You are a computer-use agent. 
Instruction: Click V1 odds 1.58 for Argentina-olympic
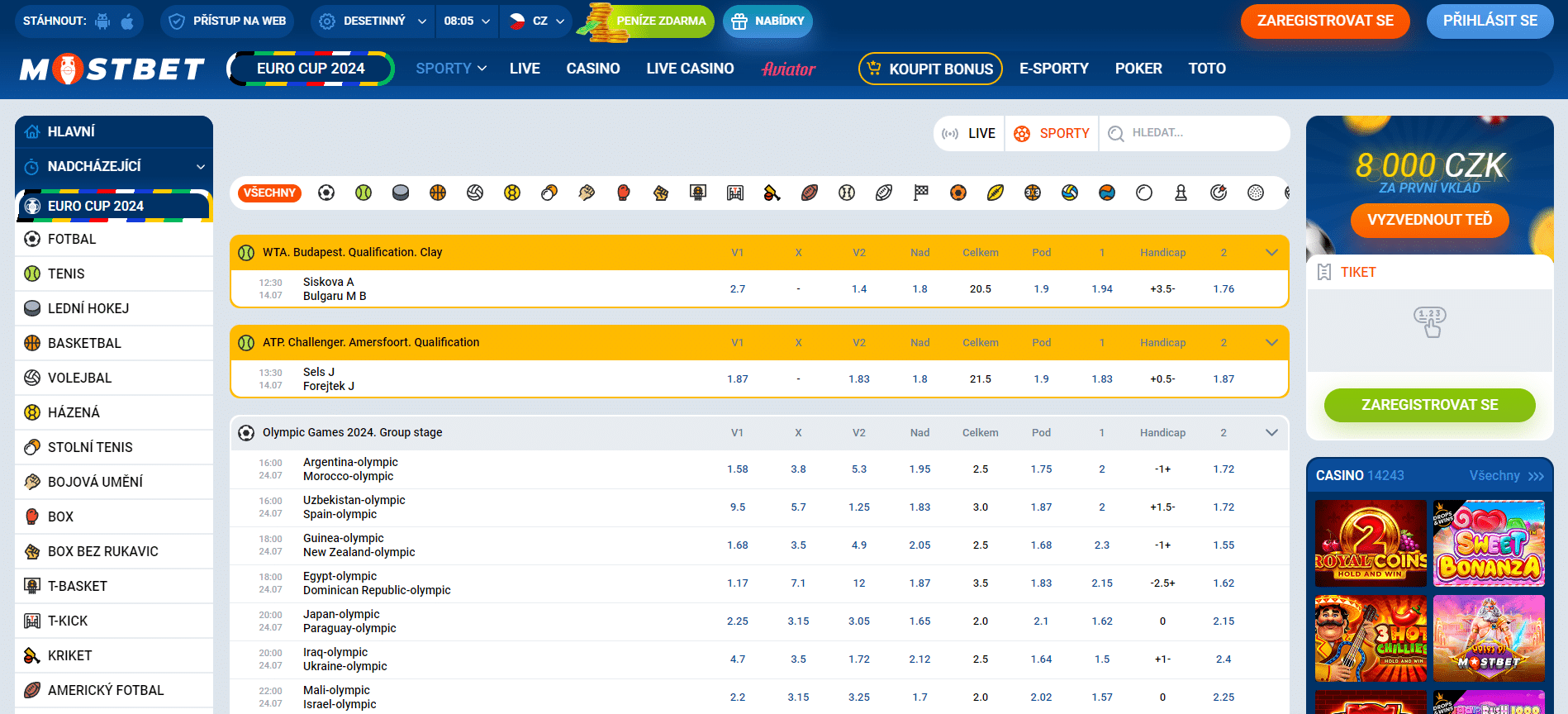[x=738, y=469]
